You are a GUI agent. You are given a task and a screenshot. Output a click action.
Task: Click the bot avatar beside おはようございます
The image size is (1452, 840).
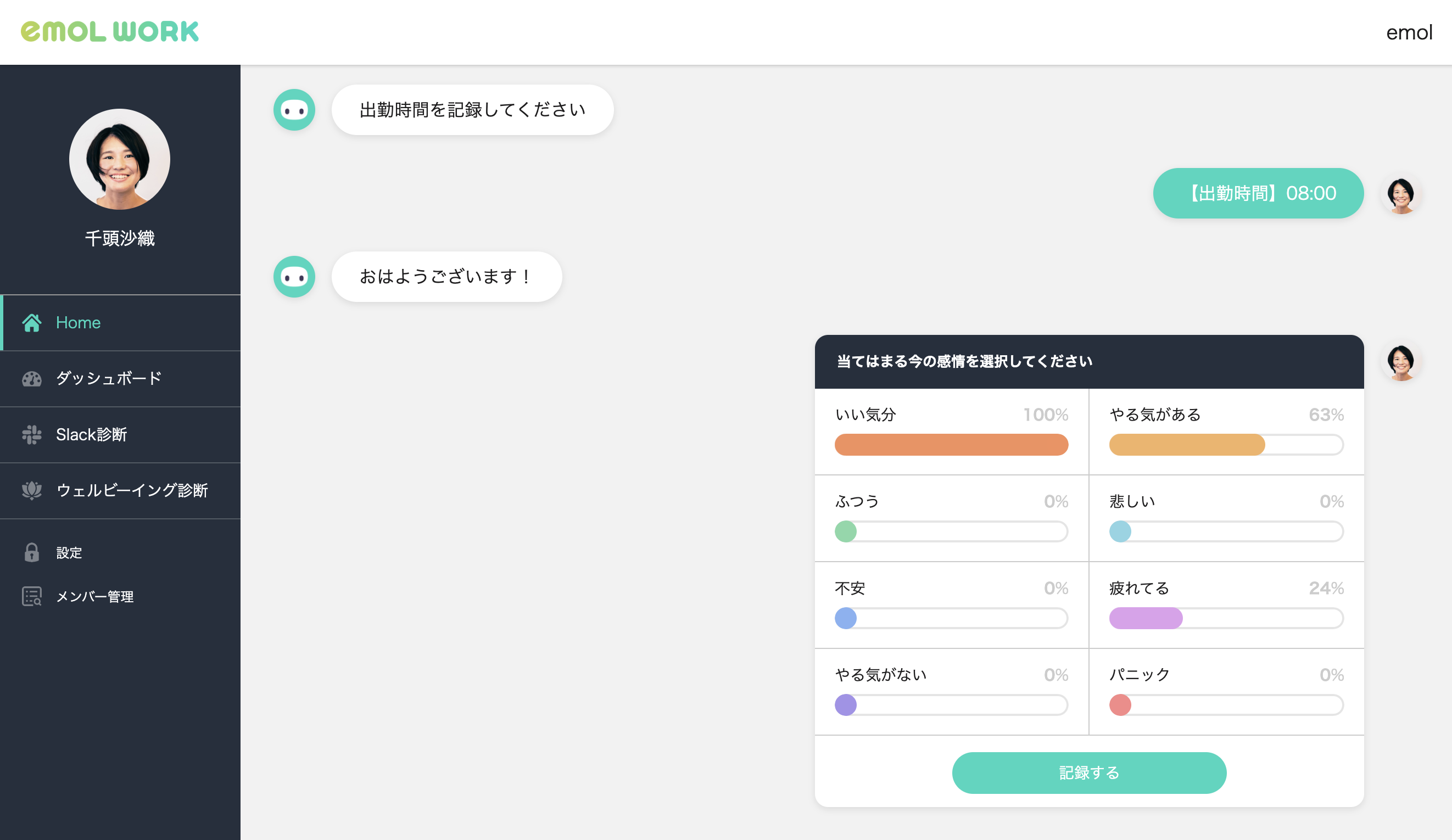click(294, 277)
